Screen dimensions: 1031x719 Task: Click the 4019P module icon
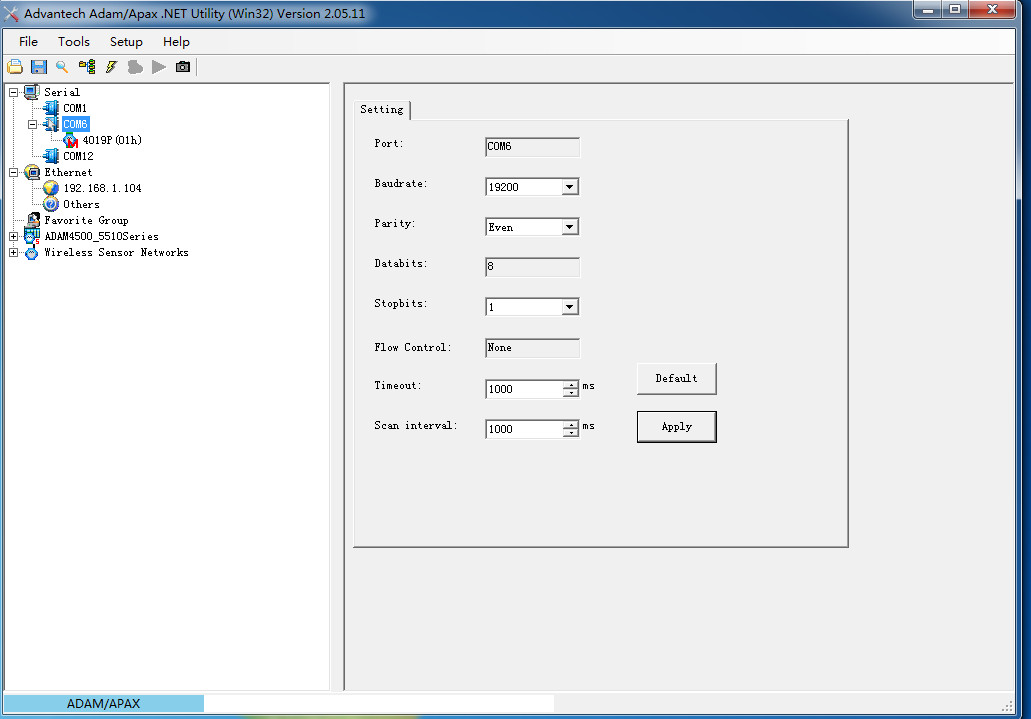coord(70,140)
